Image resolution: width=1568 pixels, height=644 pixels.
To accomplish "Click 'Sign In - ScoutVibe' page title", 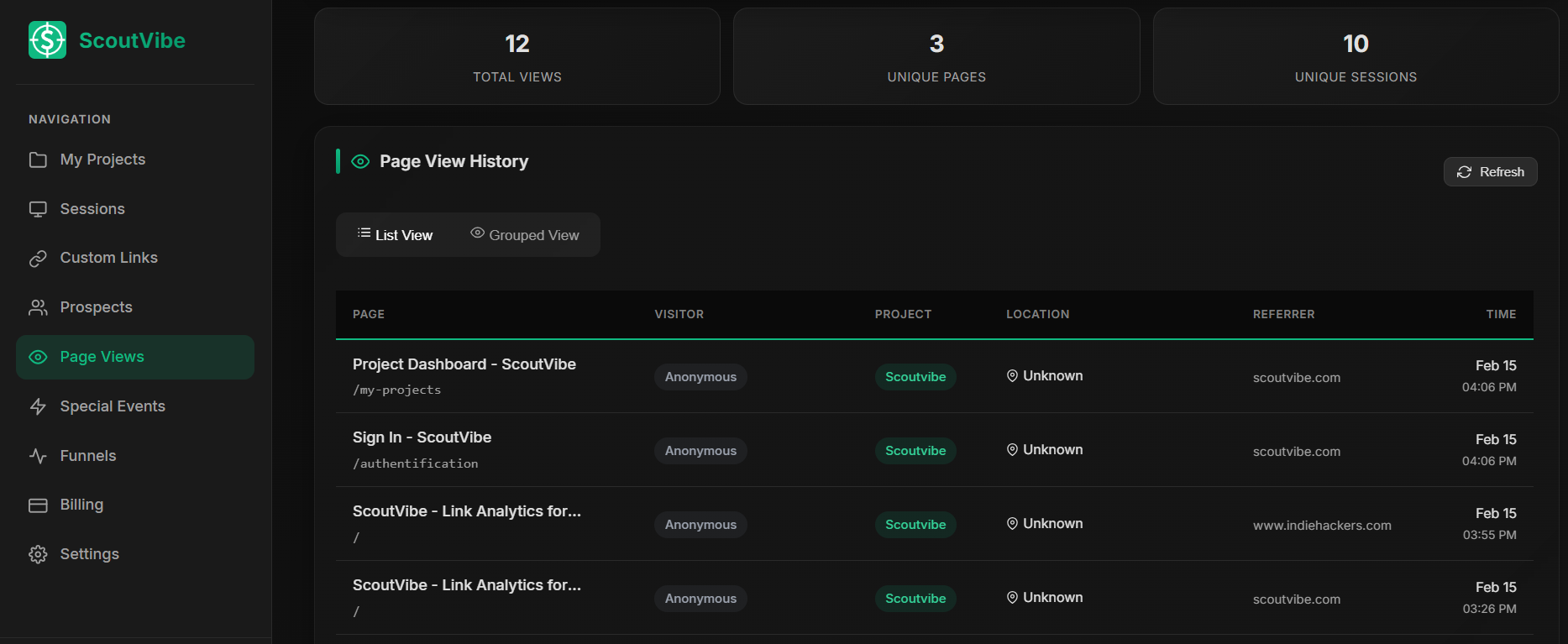I will [422, 437].
